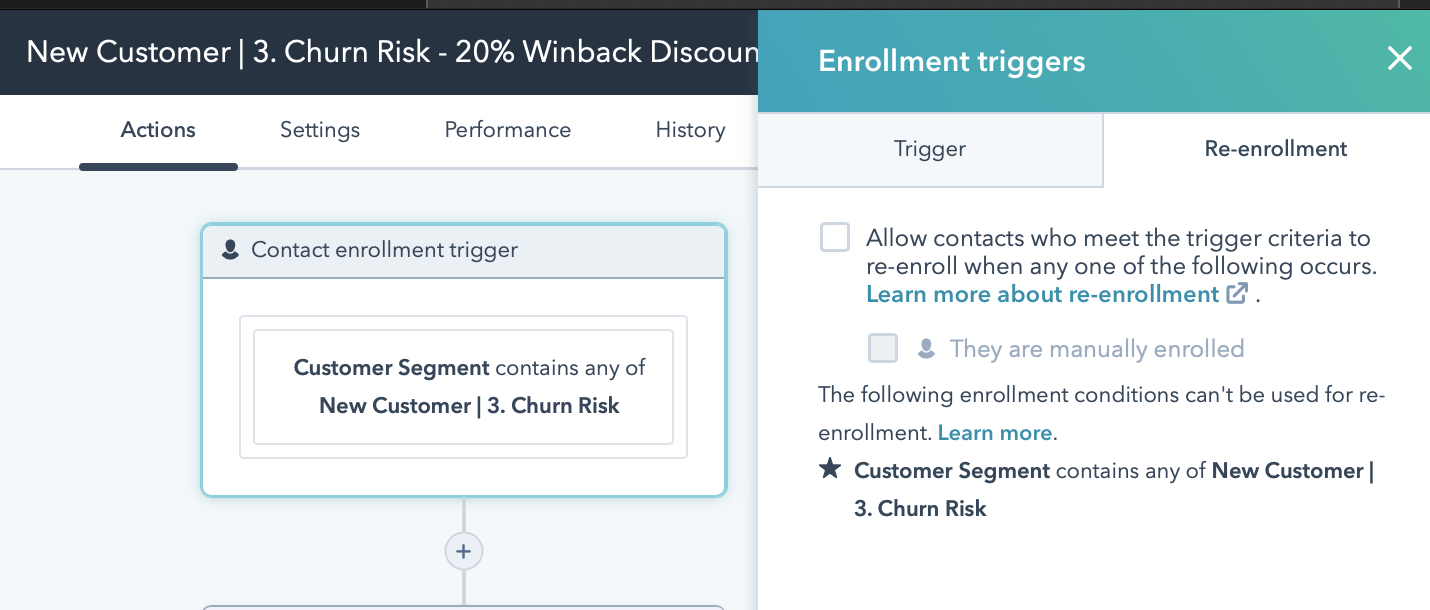The width and height of the screenshot is (1430, 610).
Task: Select the bold Customer Segment text under re-enrollment notes
Action: [951, 470]
